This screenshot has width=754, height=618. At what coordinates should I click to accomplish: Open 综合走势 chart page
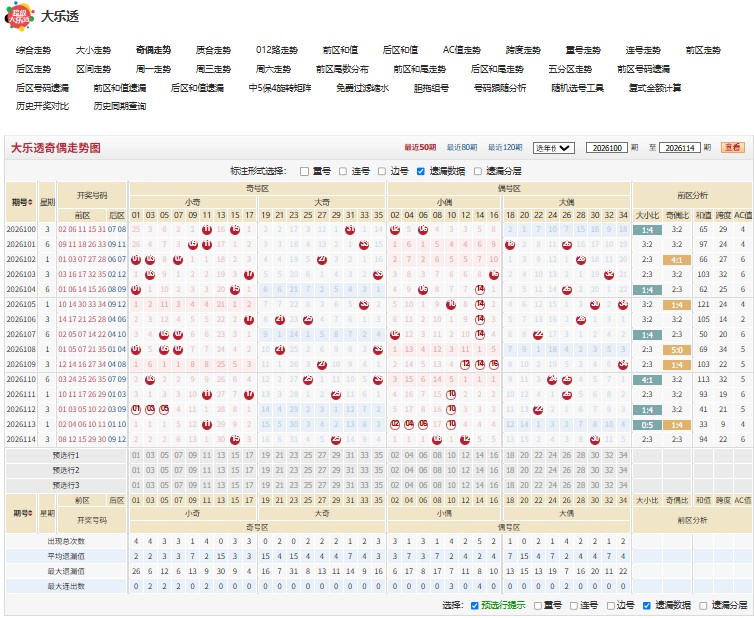tap(33, 50)
